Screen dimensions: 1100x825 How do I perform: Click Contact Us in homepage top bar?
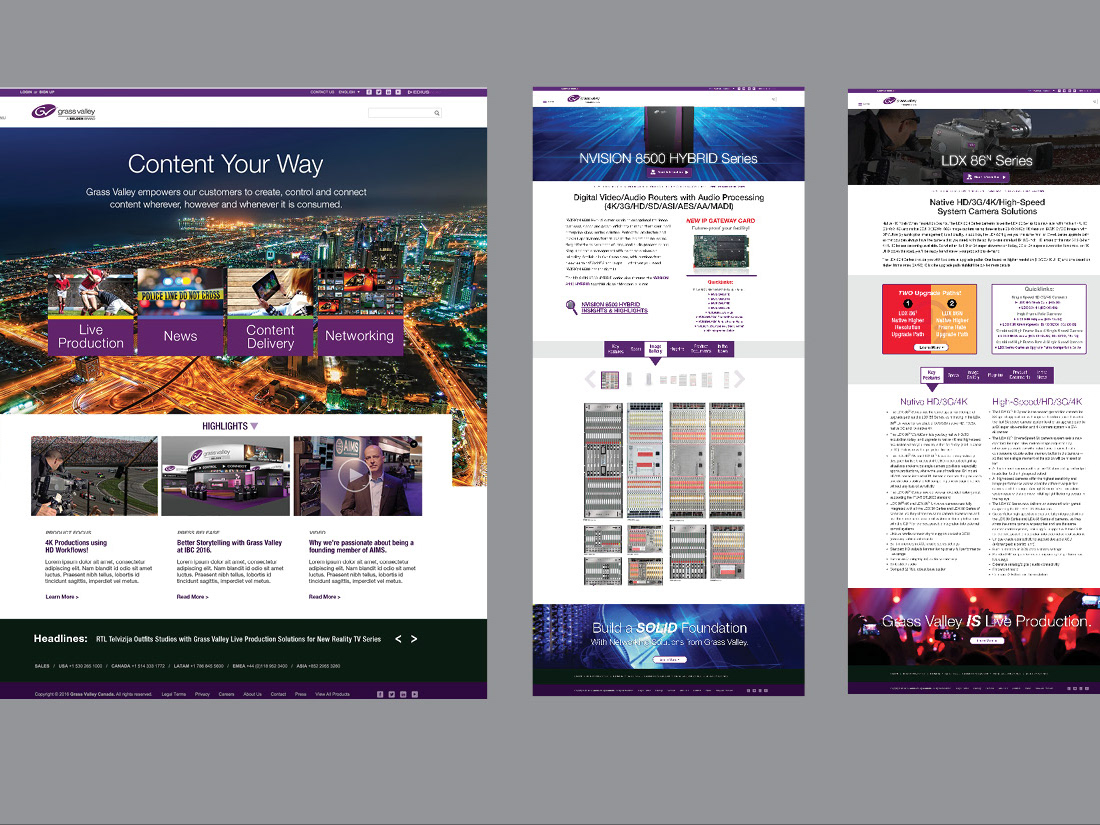click(x=322, y=92)
